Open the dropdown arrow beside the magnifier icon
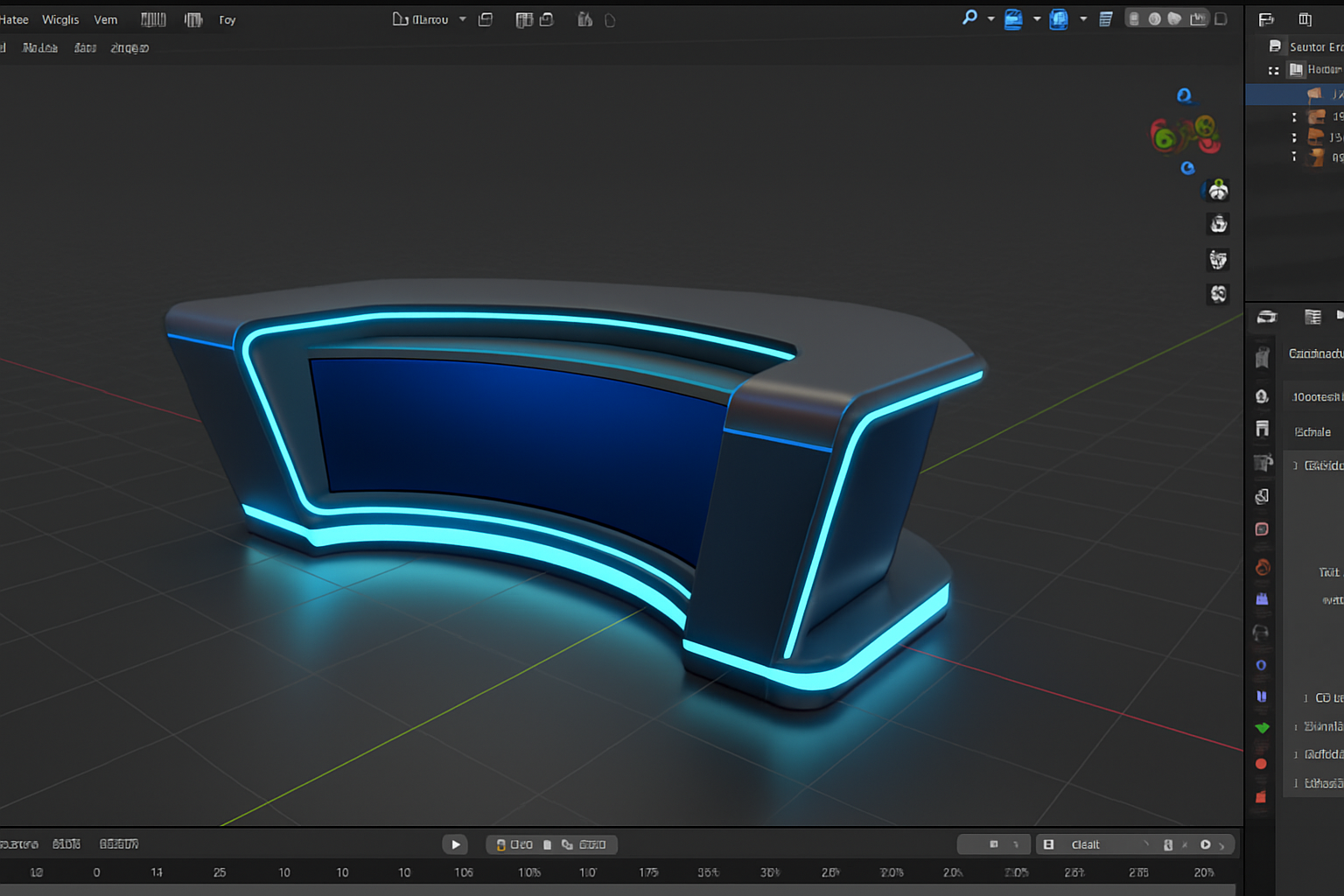 pyautogui.click(x=990, y=19)
